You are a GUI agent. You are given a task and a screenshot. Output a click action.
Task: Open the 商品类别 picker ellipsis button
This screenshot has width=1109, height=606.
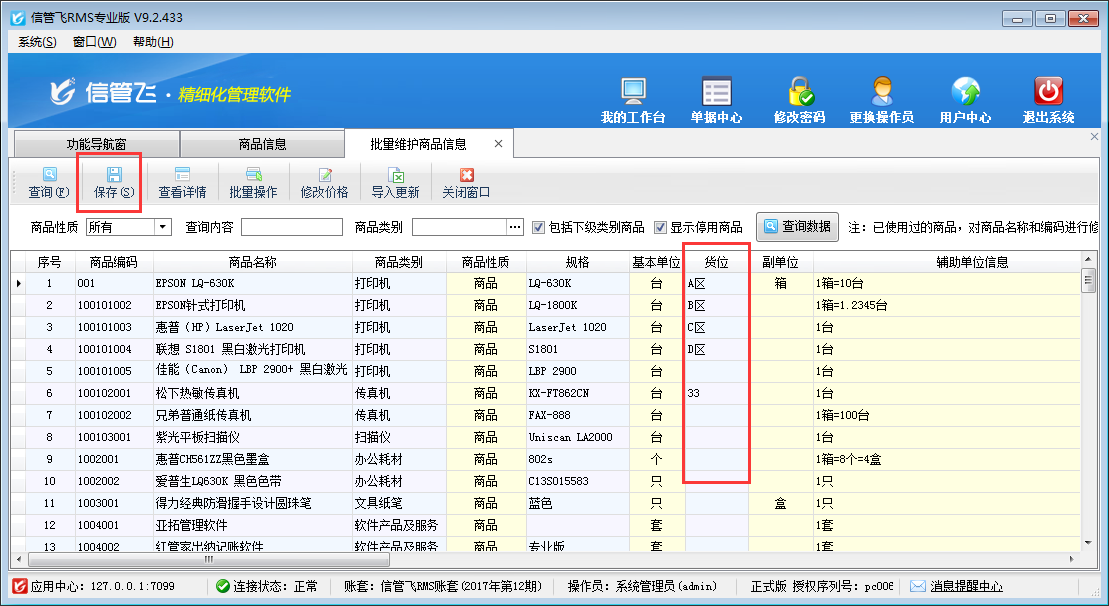click(x=516, y=227)
